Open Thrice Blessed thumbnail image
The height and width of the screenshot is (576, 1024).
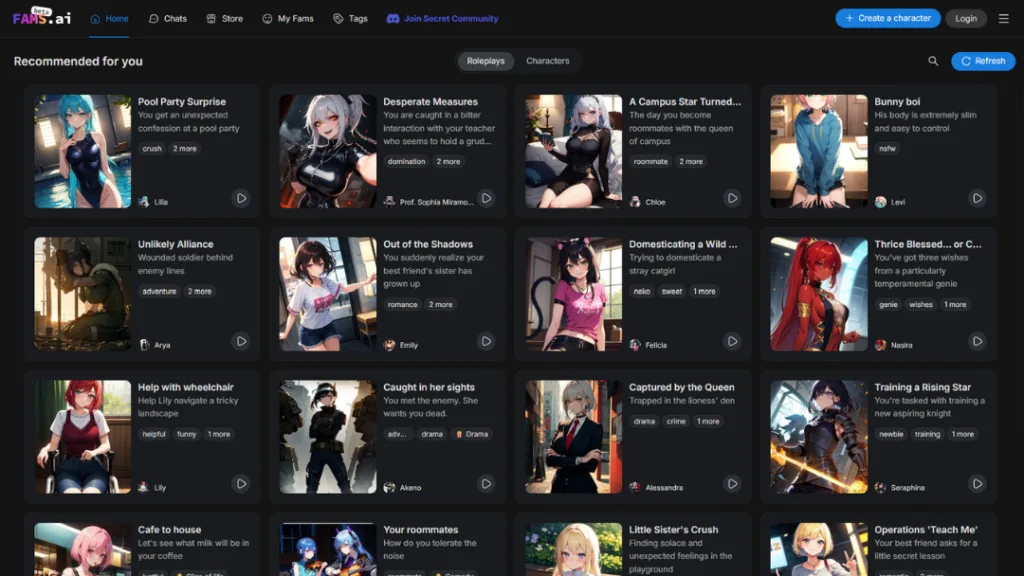pyautogui.click(x=819, y=294)
